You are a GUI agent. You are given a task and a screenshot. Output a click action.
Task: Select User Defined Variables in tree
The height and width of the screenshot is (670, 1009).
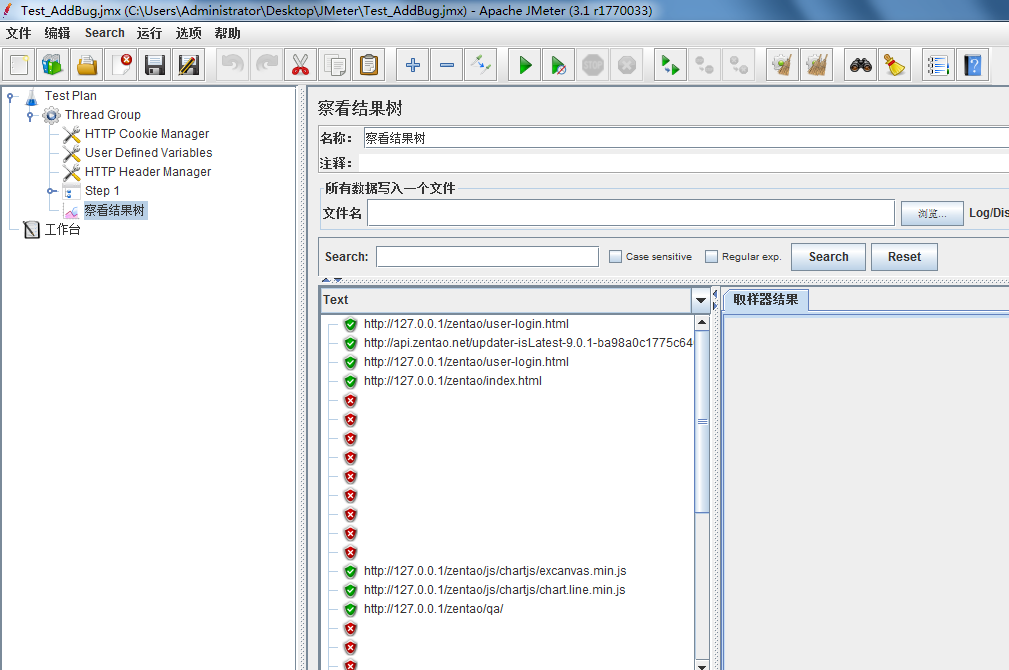coord(149,153)
